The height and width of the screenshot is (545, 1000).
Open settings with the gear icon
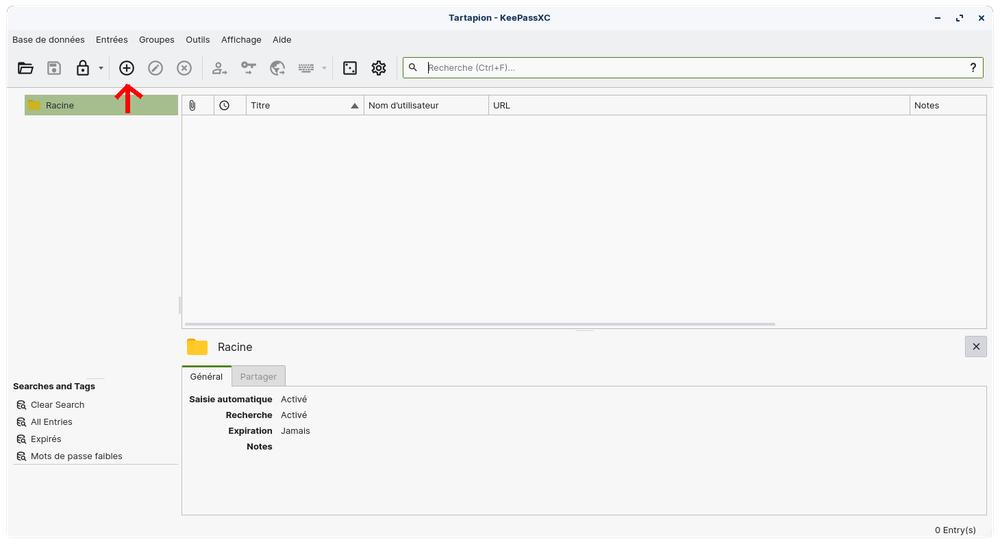pos(379,68)
